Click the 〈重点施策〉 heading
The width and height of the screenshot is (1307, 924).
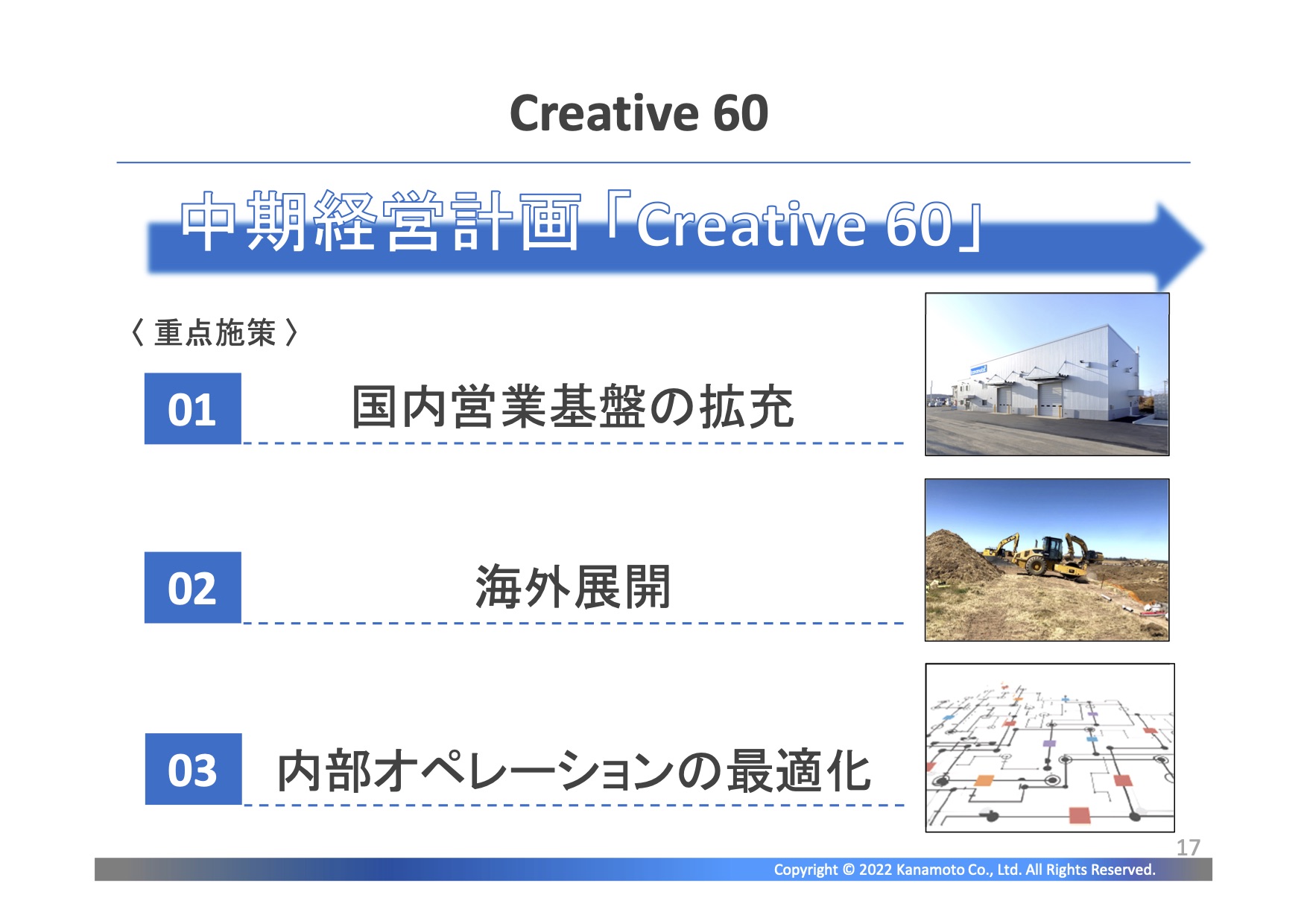point(215,333)
